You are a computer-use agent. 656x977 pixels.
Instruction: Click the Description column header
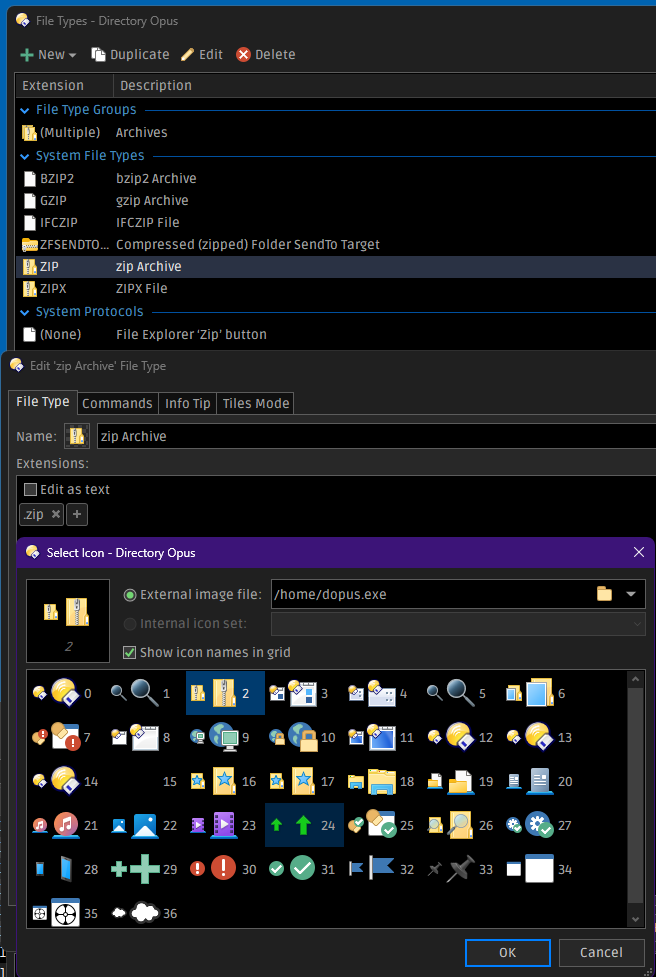coord(385,85)
